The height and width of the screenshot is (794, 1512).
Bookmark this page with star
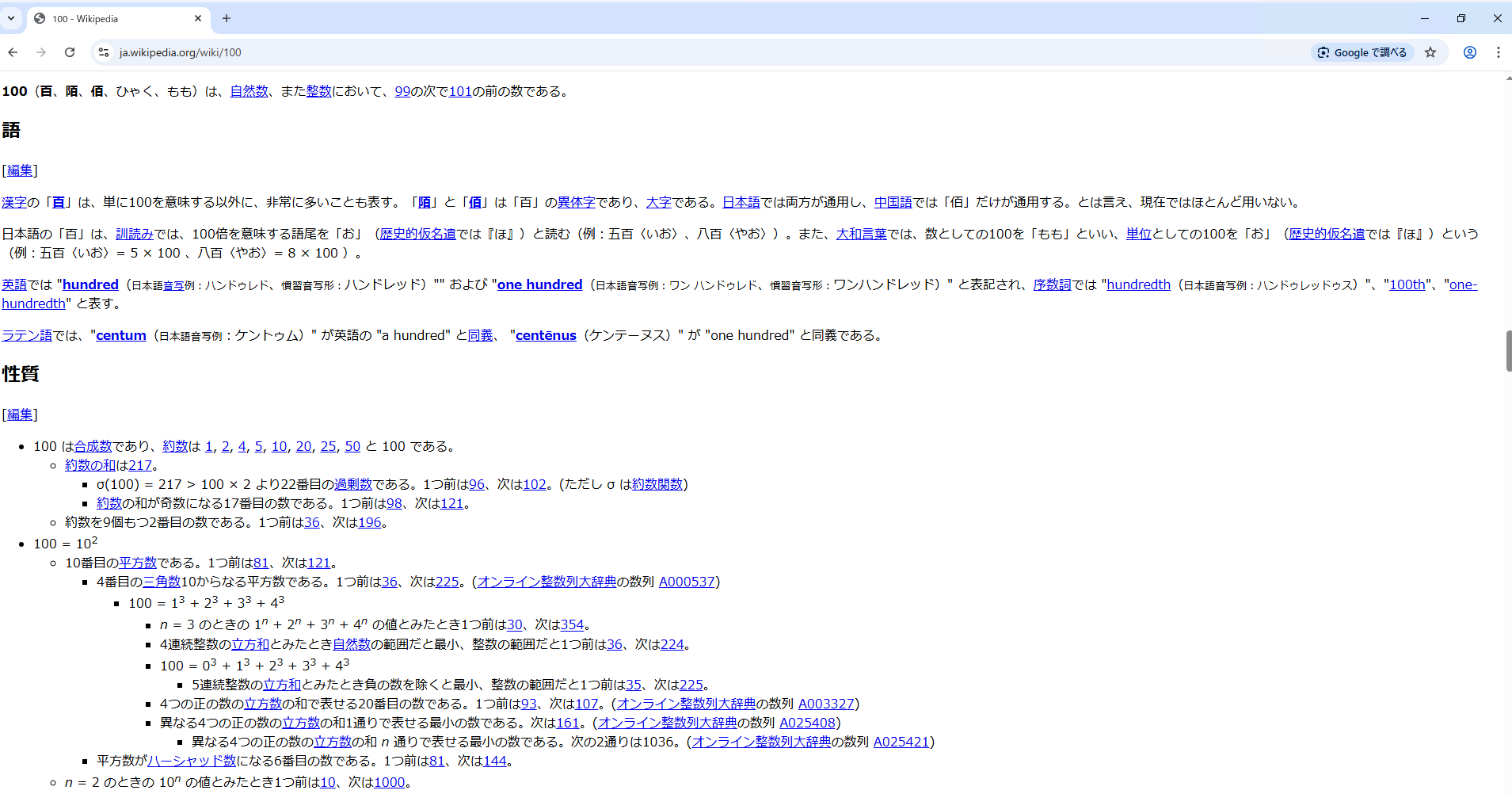pos(1430,52)
